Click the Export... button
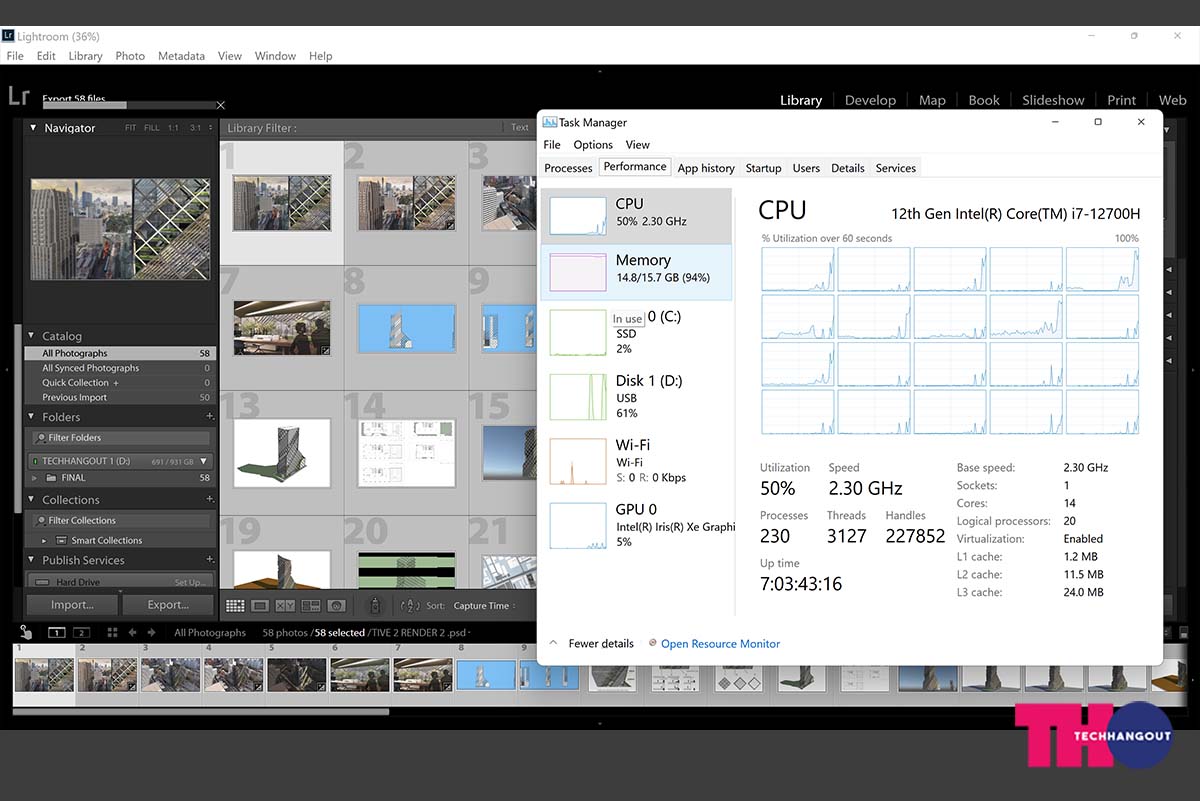 168,605
